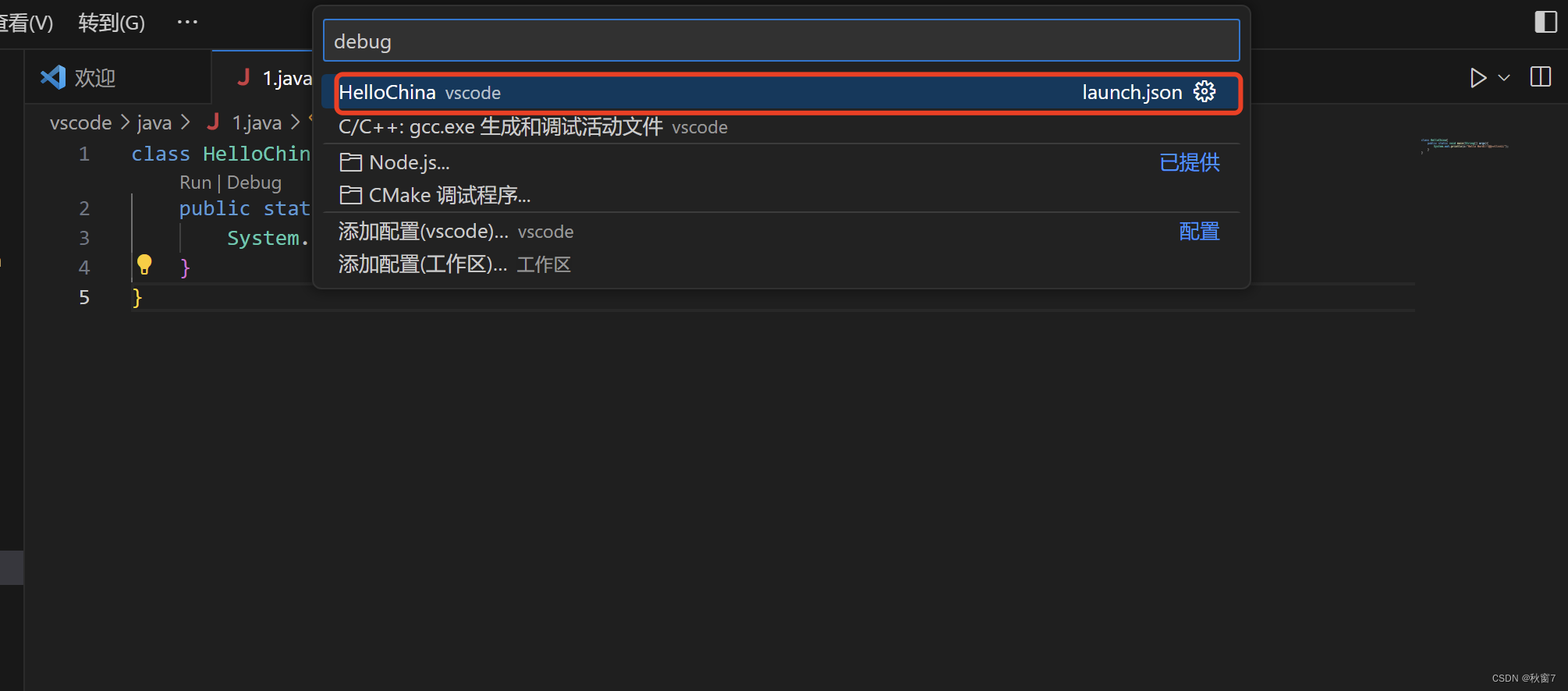Screen dimensions: 1568x691
Task: Click the VS Code icon on the 欢迎 tab
Action: point(51,77)
